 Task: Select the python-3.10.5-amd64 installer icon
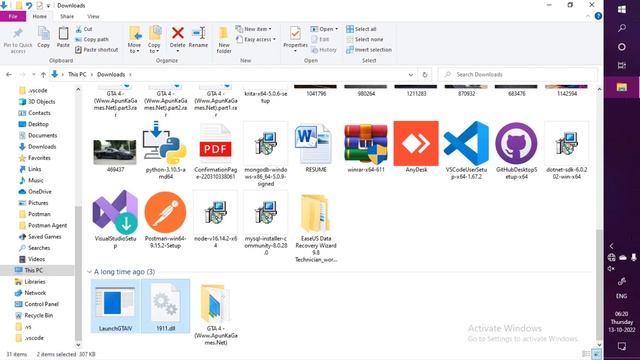tap(165, 143)
